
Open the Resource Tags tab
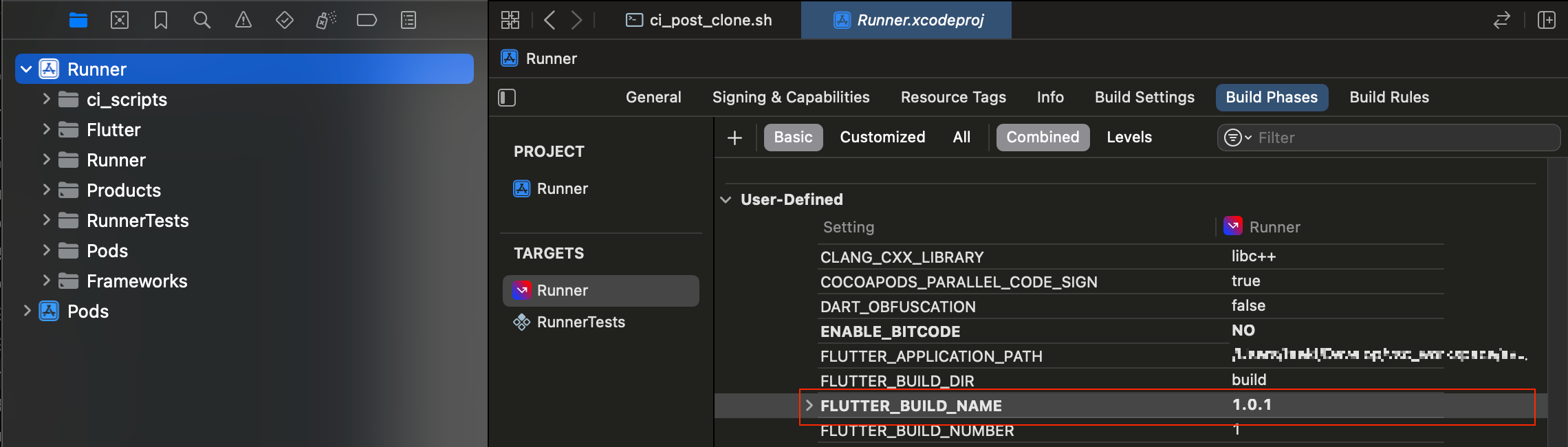pyautogui.click(x=953, y=98)
